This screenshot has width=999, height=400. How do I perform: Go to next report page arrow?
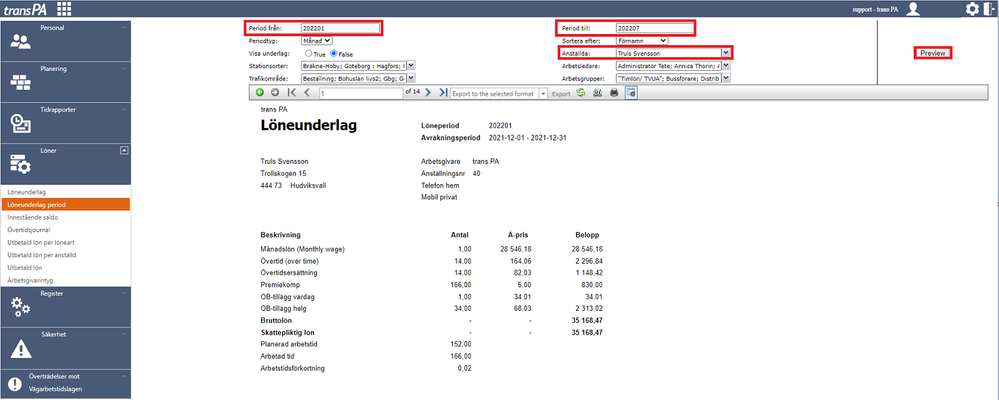428,92
